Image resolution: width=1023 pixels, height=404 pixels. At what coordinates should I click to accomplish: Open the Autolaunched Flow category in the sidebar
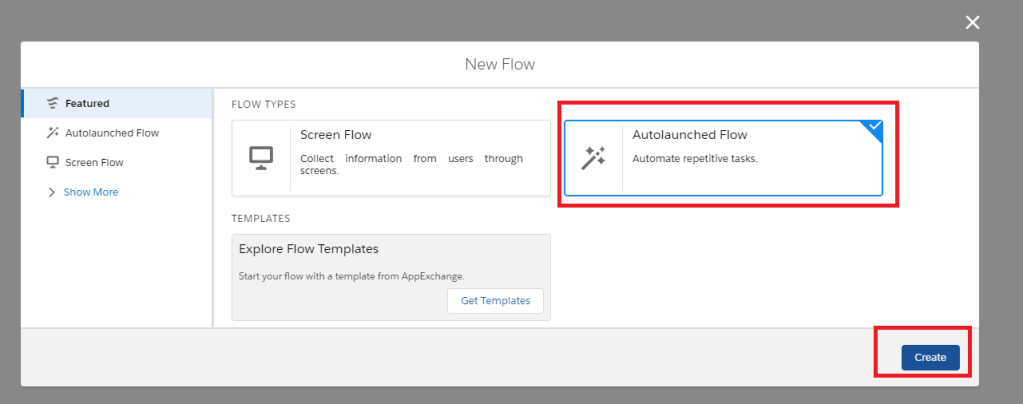(x=111, y=133)
